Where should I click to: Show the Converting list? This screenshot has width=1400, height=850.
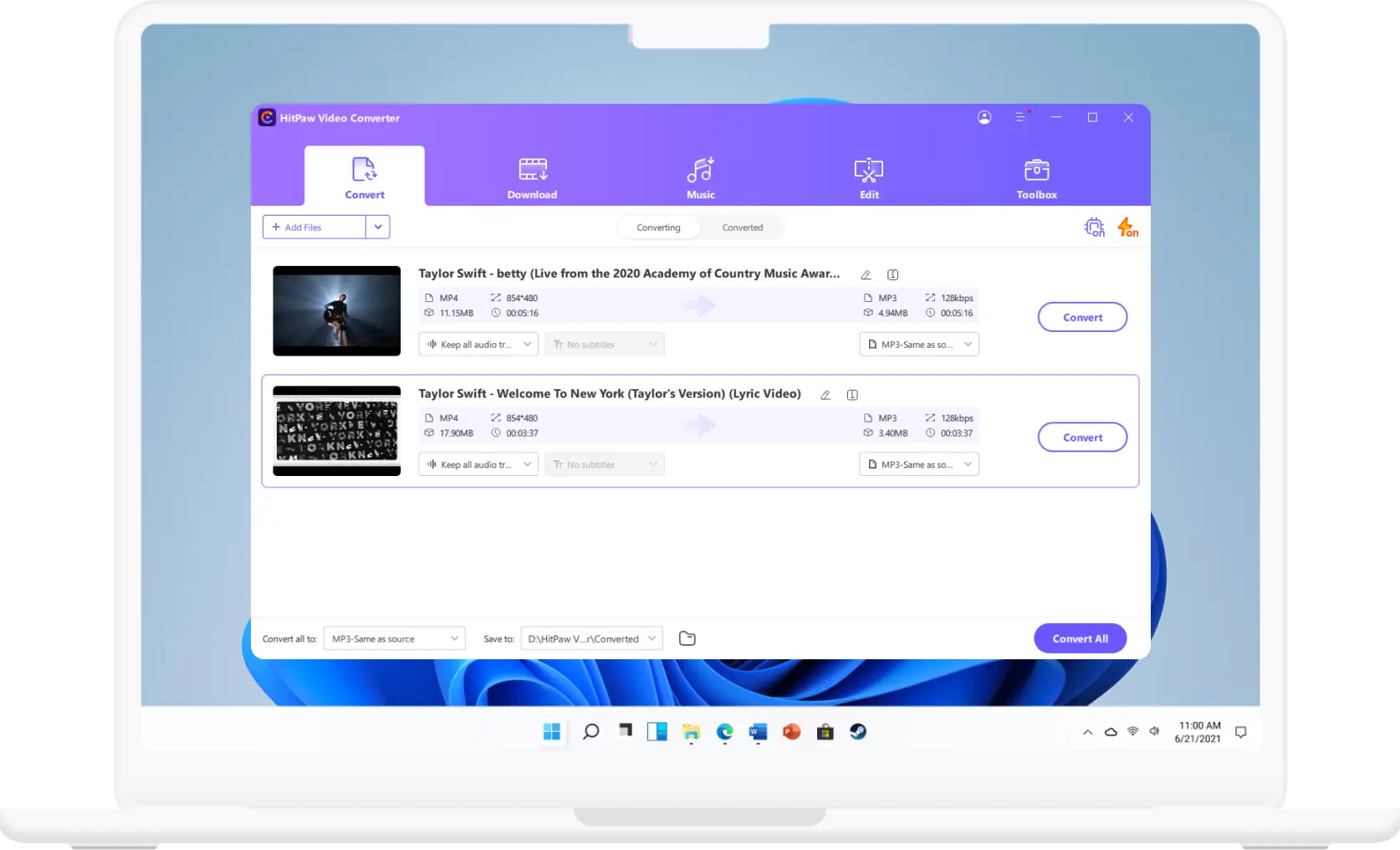(x=658, y=228)
